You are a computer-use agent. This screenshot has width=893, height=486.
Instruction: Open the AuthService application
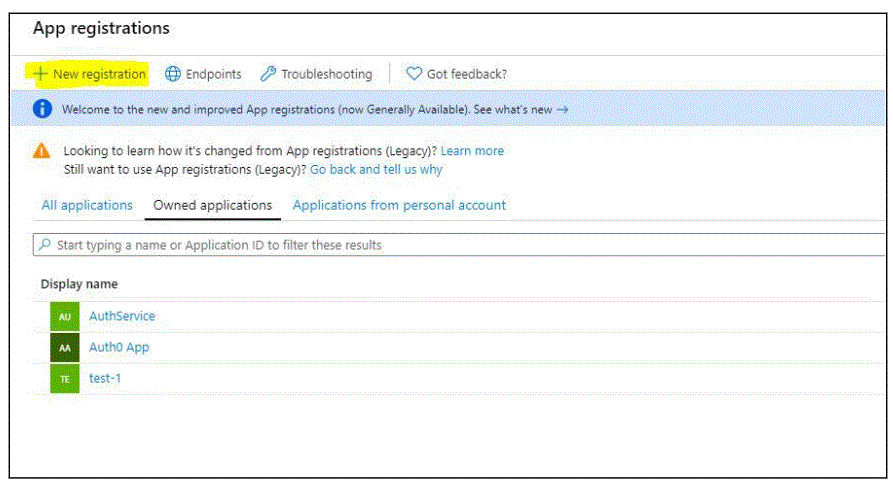click(x=122, y=316)
